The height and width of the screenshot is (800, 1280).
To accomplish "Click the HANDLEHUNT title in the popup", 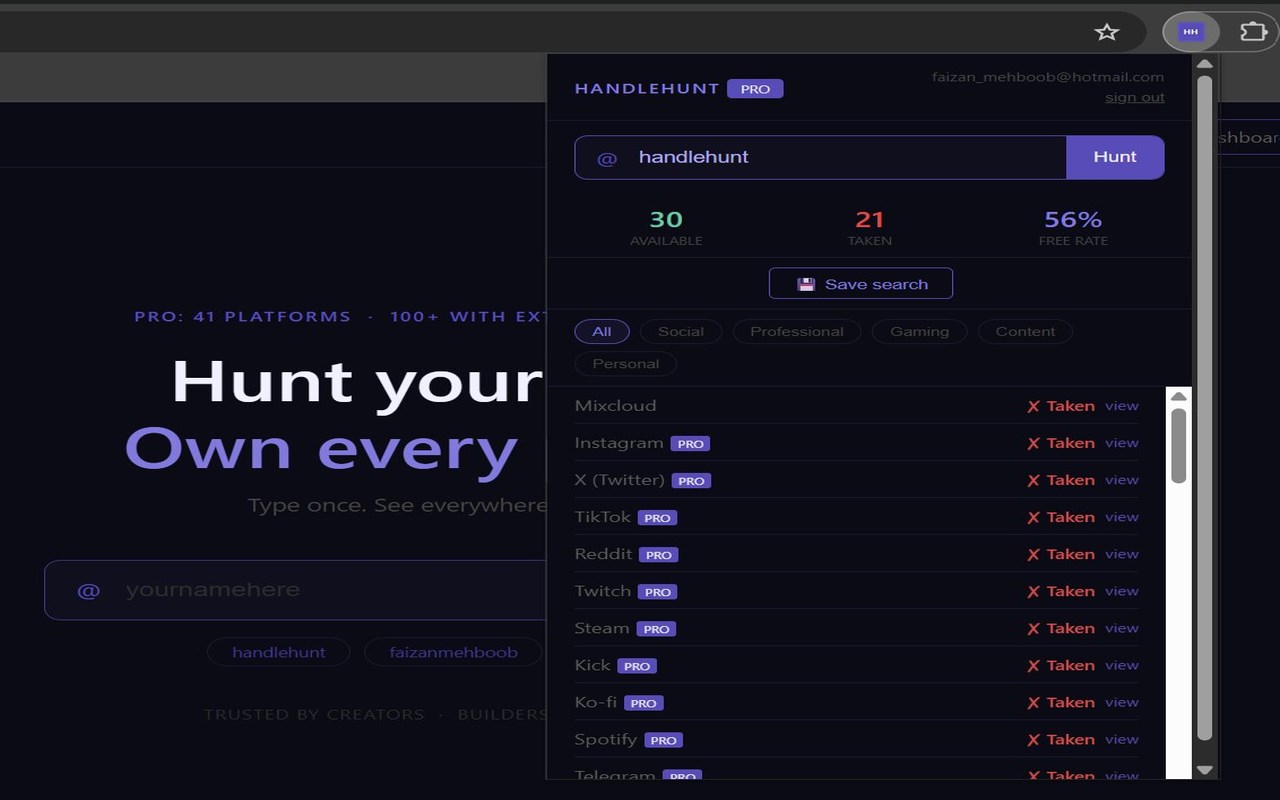I will (x=647, y=89).
